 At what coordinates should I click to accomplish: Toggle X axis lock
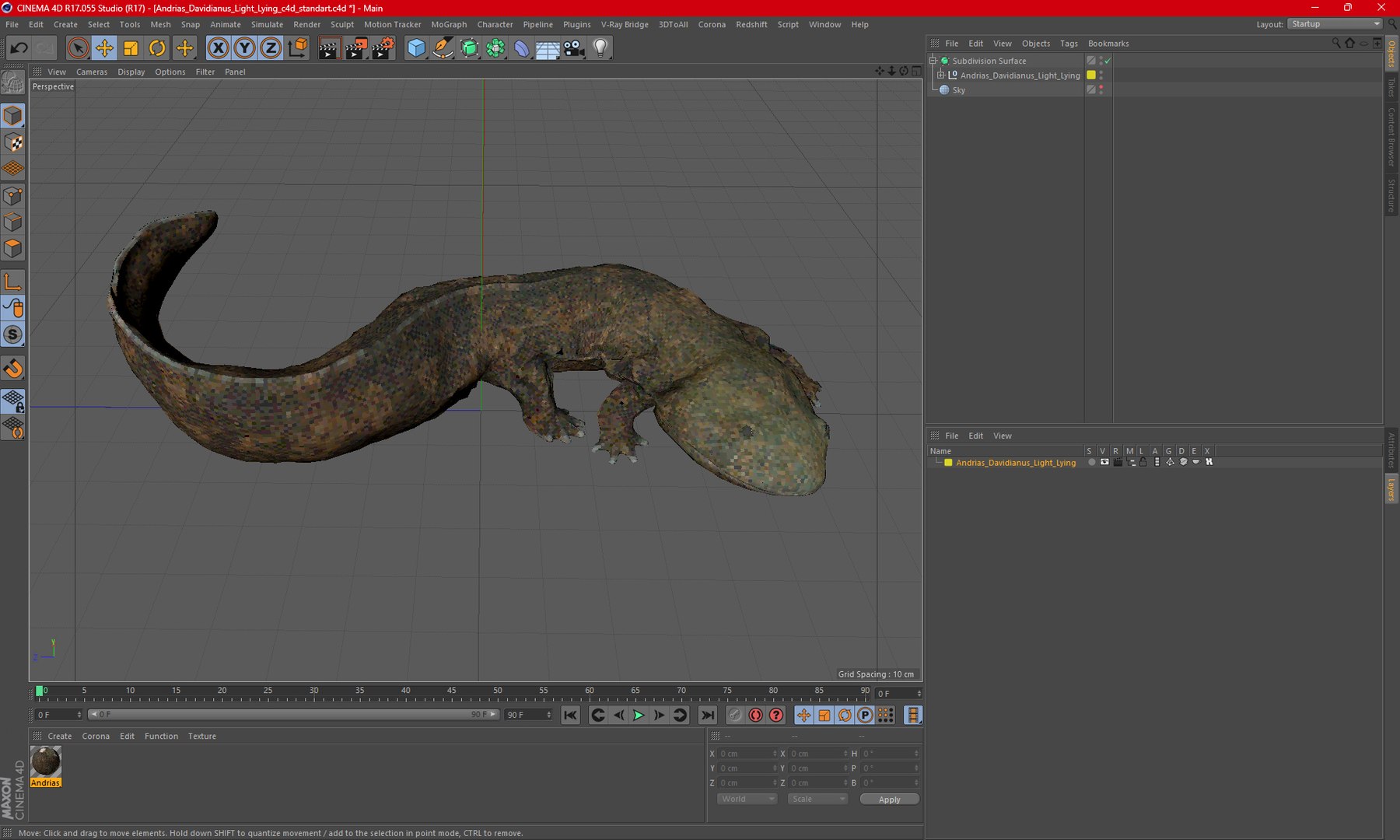pos(219,48)
